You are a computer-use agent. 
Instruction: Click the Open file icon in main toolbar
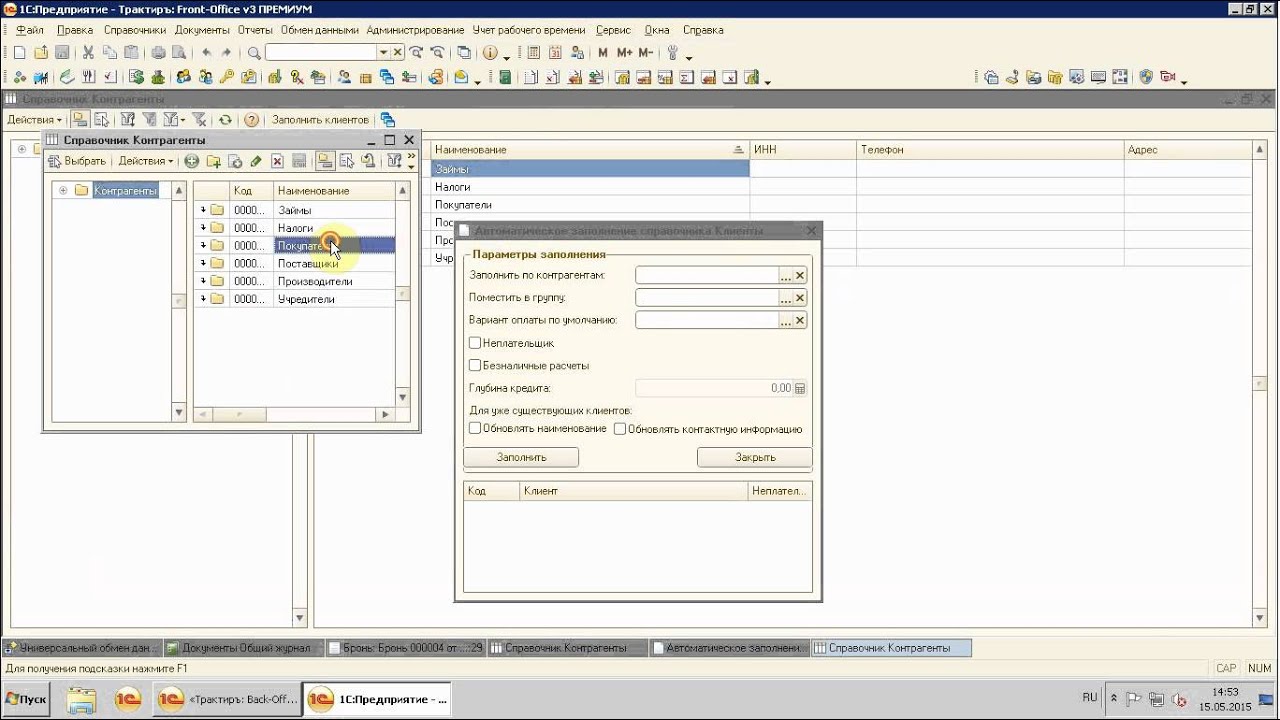(x=41, y=53)
